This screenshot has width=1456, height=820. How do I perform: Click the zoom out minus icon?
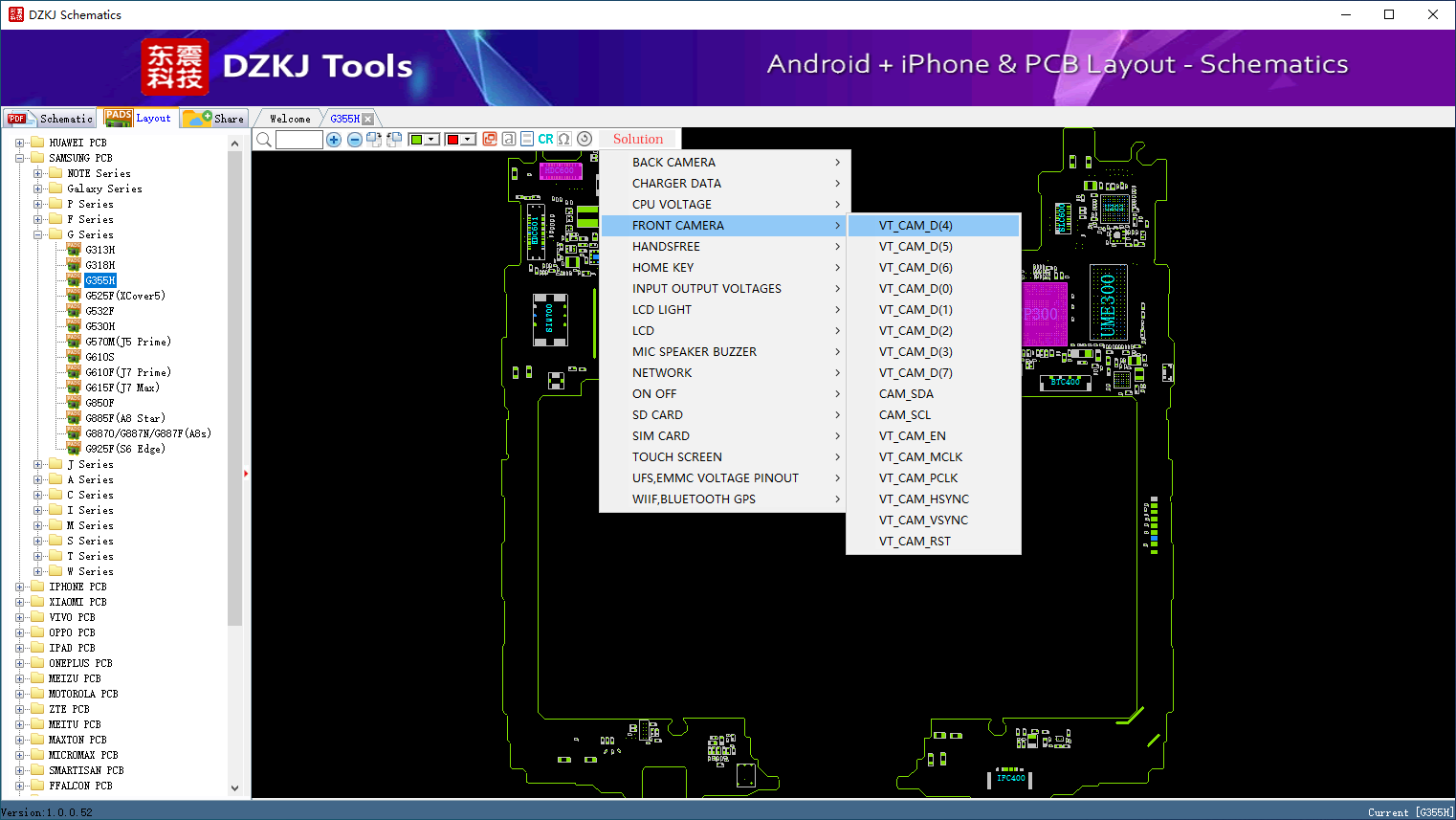355,140
